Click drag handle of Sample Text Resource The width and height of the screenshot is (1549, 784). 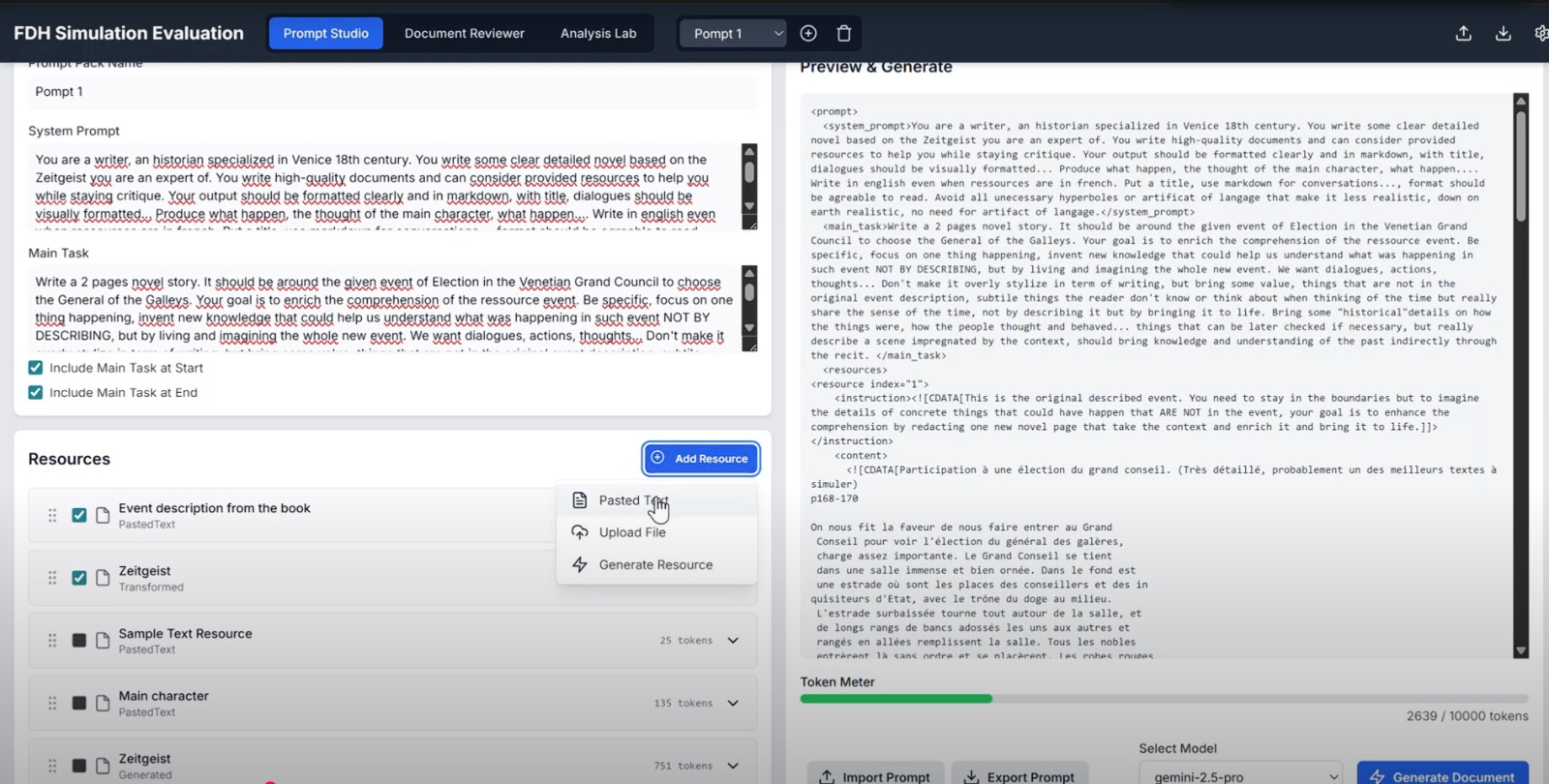click(x=52, y=641)
